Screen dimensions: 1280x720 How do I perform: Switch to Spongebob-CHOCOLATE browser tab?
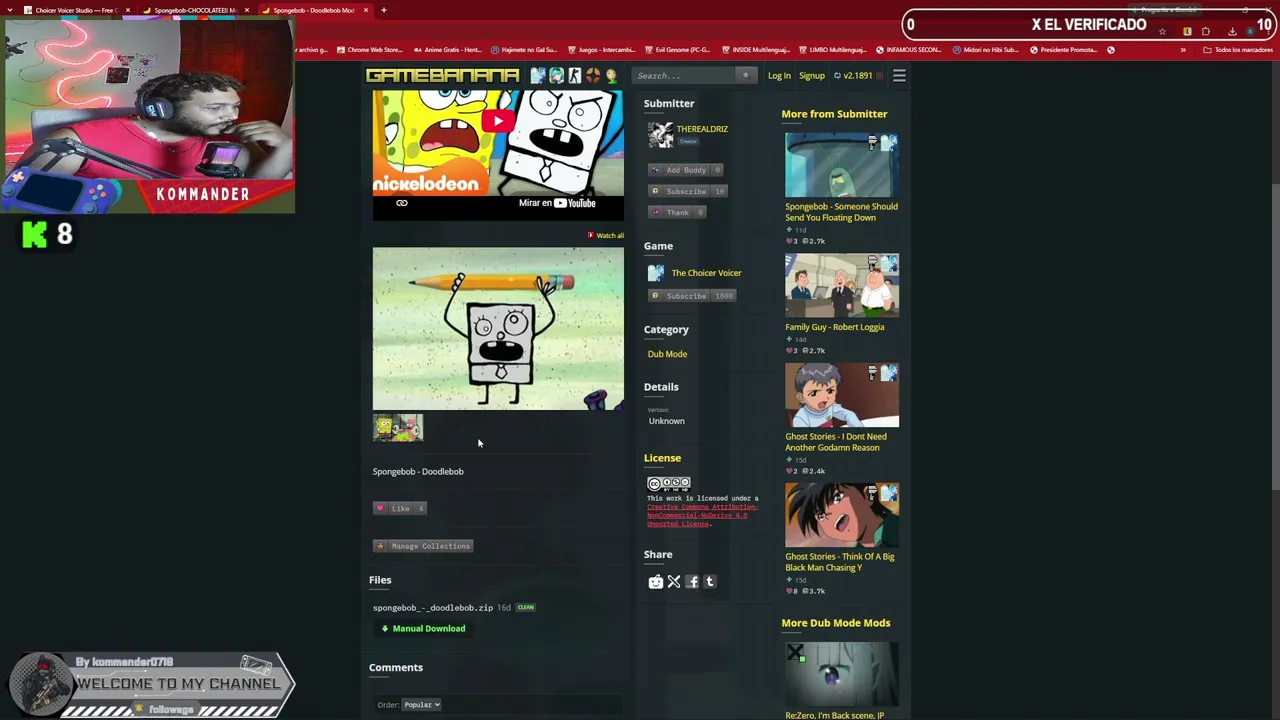[194, 10]
